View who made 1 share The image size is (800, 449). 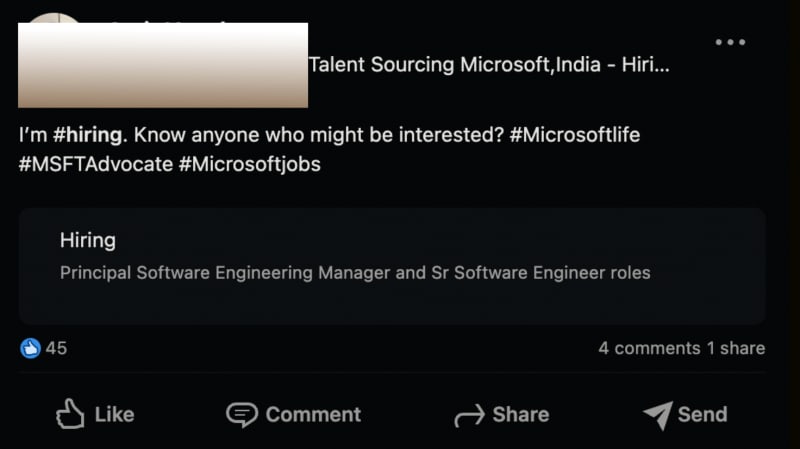point(736,348)
